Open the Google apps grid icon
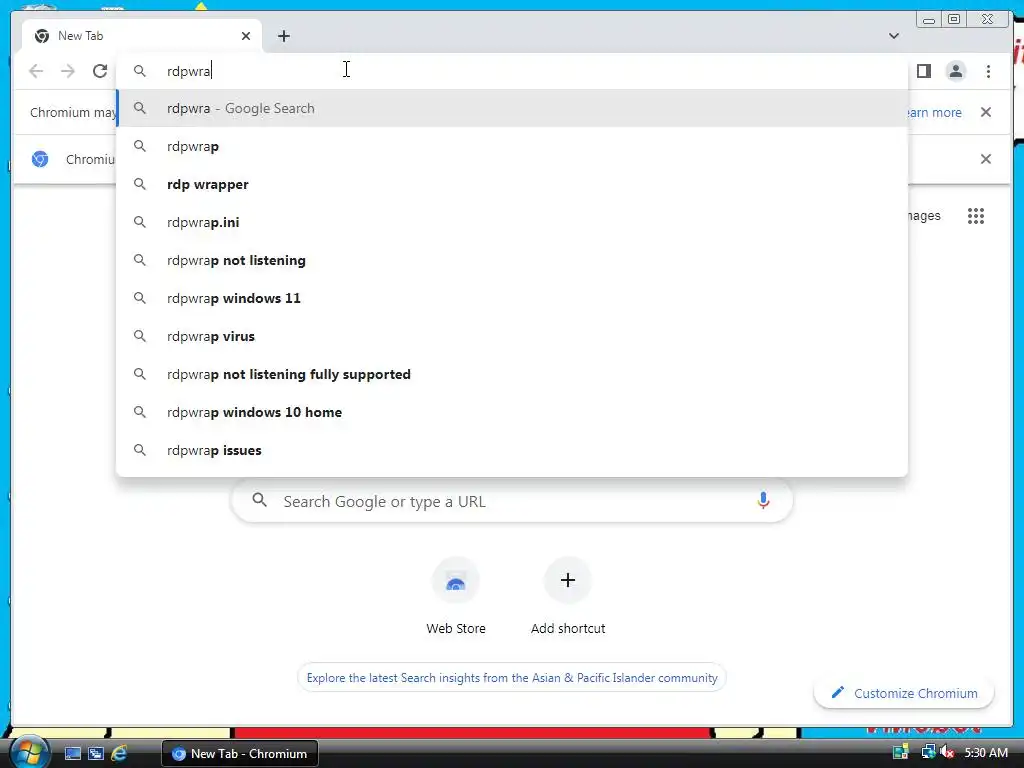Image resolution: width=1024 pixels, height=768 pixels. [976, 216]
